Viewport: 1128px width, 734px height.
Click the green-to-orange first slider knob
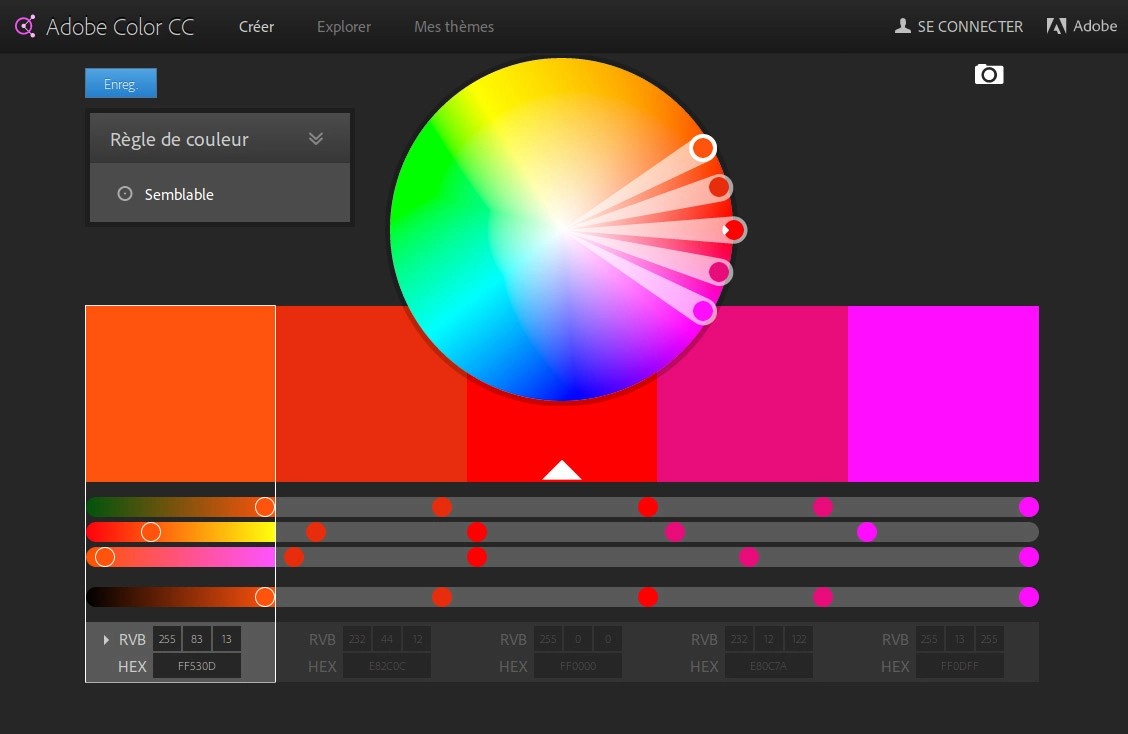point(265,507)
